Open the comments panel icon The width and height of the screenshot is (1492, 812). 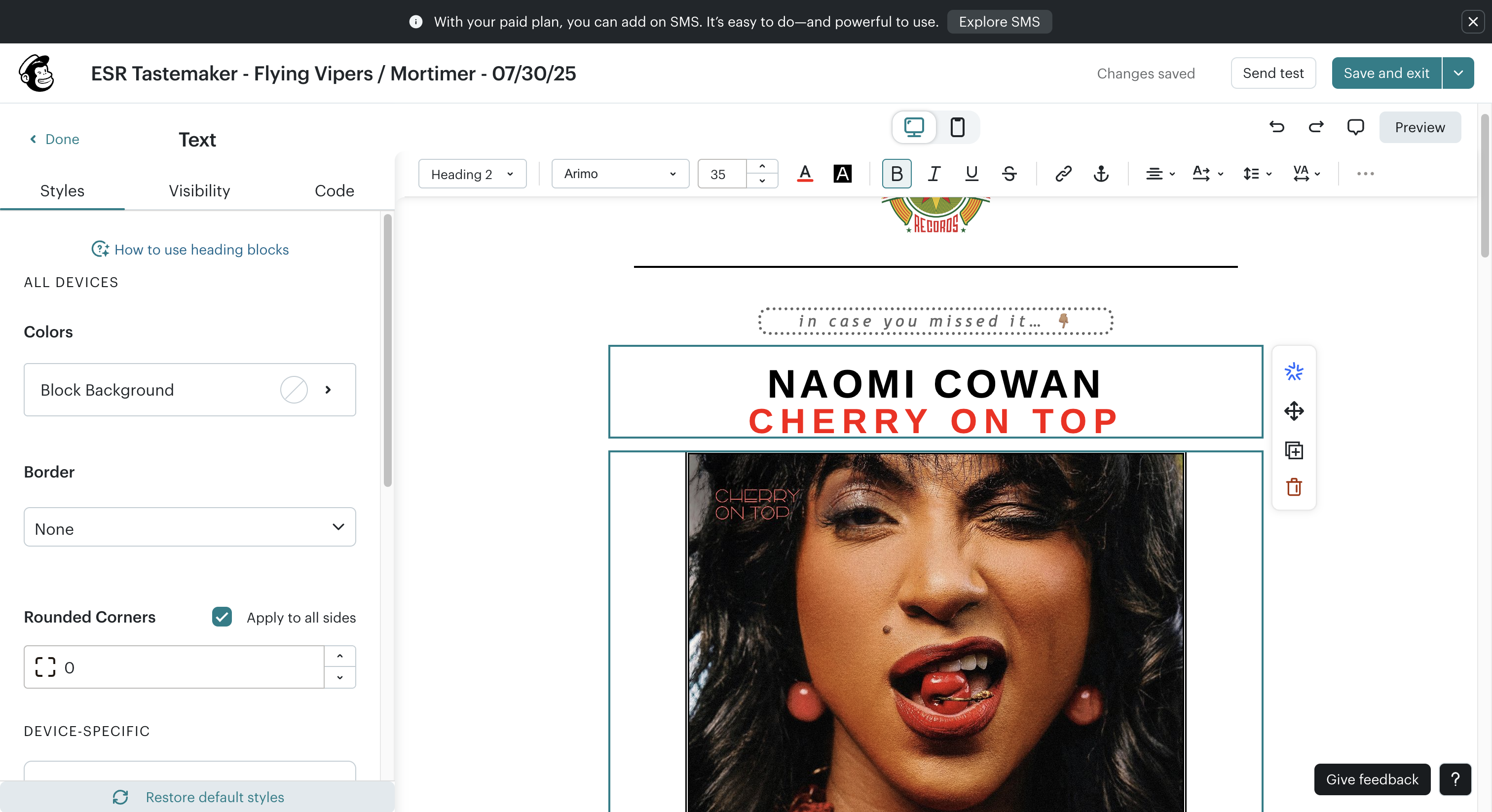(x=1355, y=127)
